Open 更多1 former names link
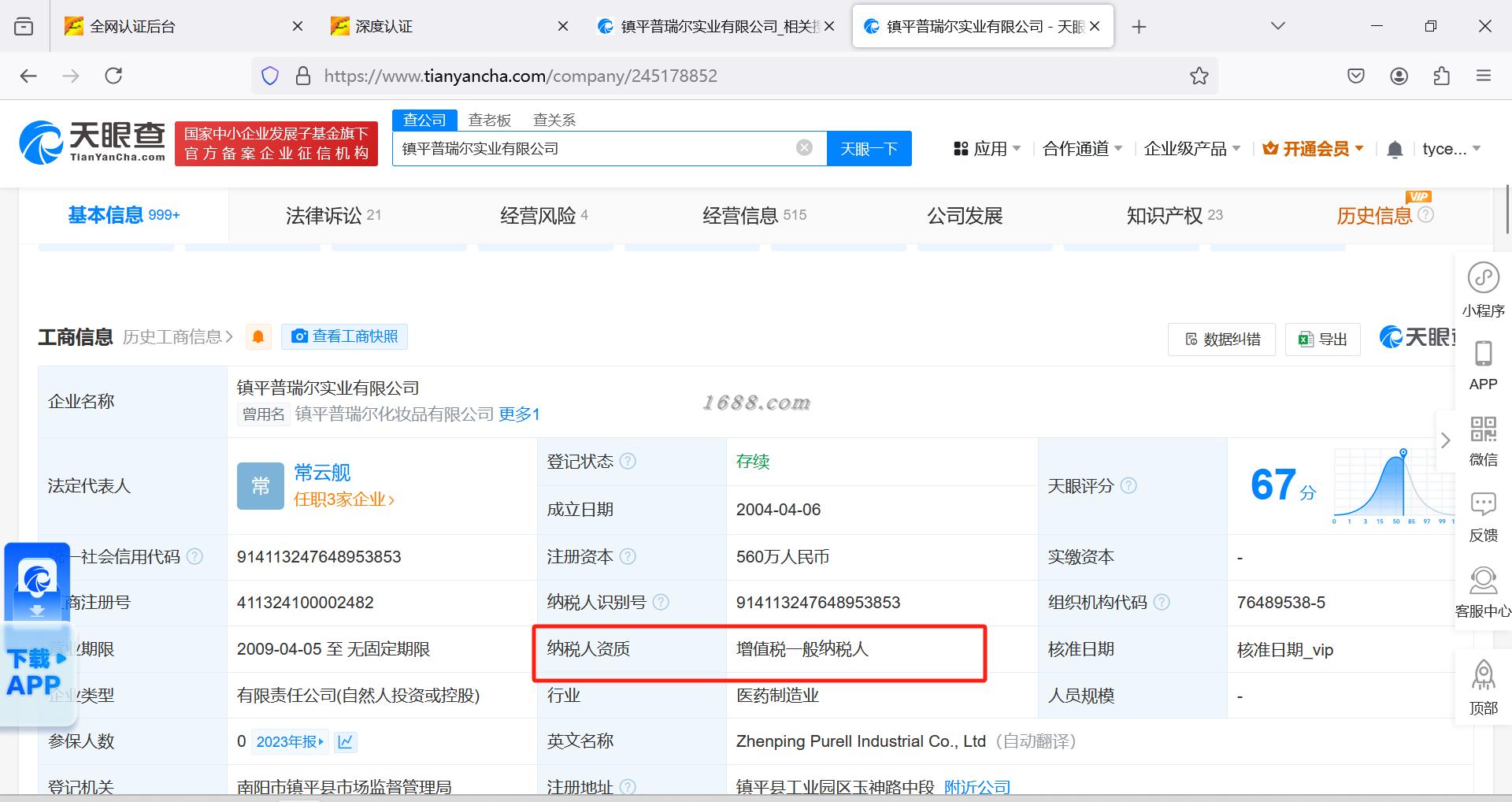Image resolution: width=1512 pixels, height=802 pixels. [x=519, y=414]
